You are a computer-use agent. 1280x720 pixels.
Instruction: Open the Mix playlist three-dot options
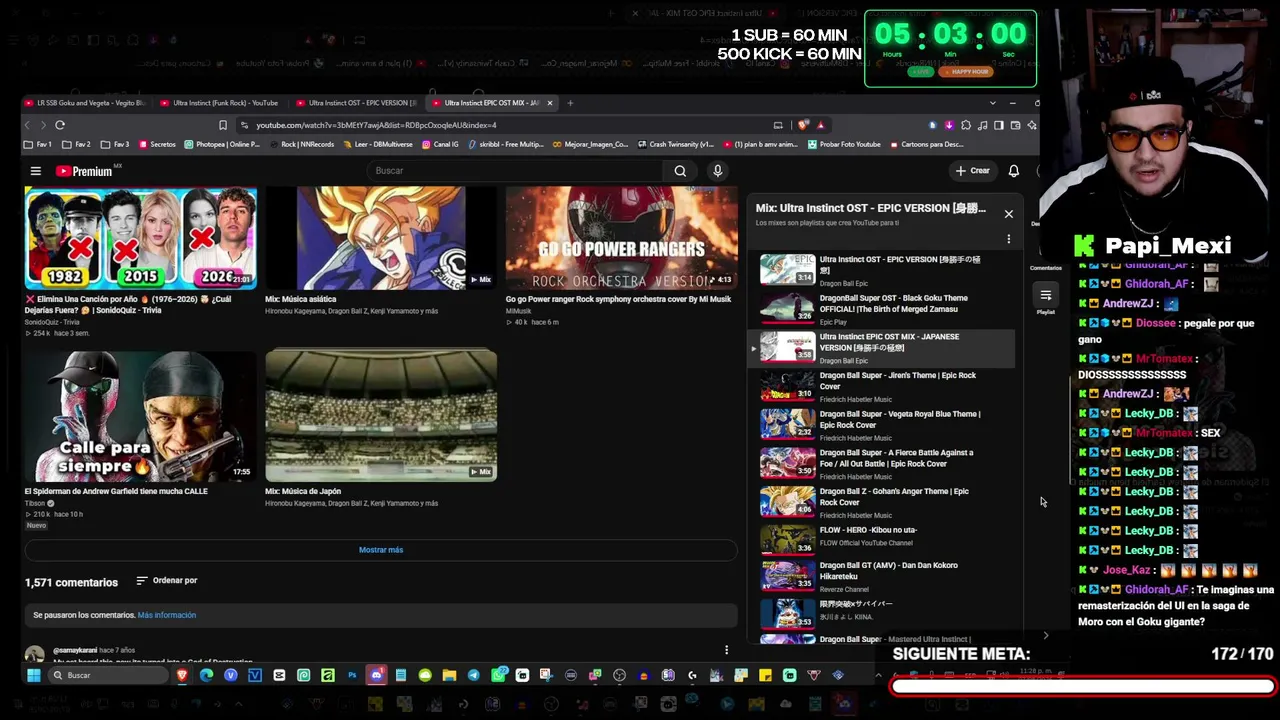click(1008, 239)
